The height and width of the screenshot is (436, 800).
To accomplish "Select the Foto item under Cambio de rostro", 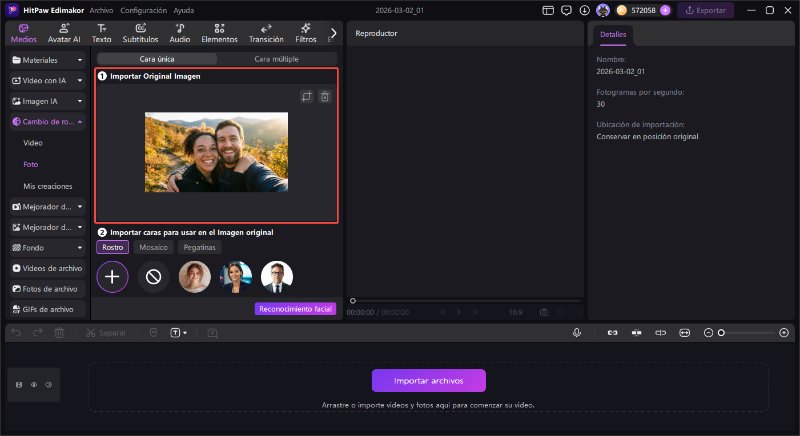I will 31,164.
